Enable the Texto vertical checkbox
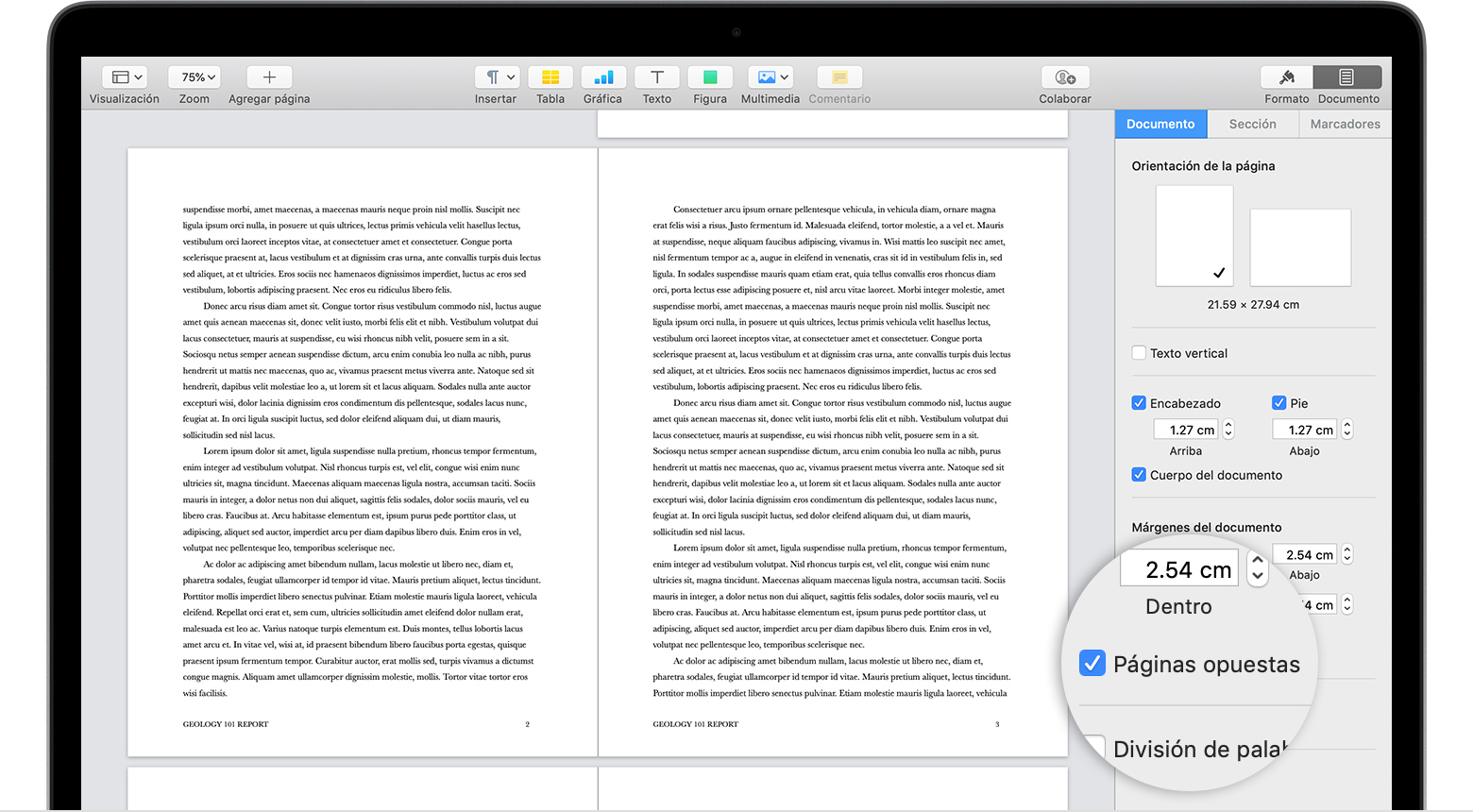The height and width of the screenshot is (812, 1473). click(1139, 352)
